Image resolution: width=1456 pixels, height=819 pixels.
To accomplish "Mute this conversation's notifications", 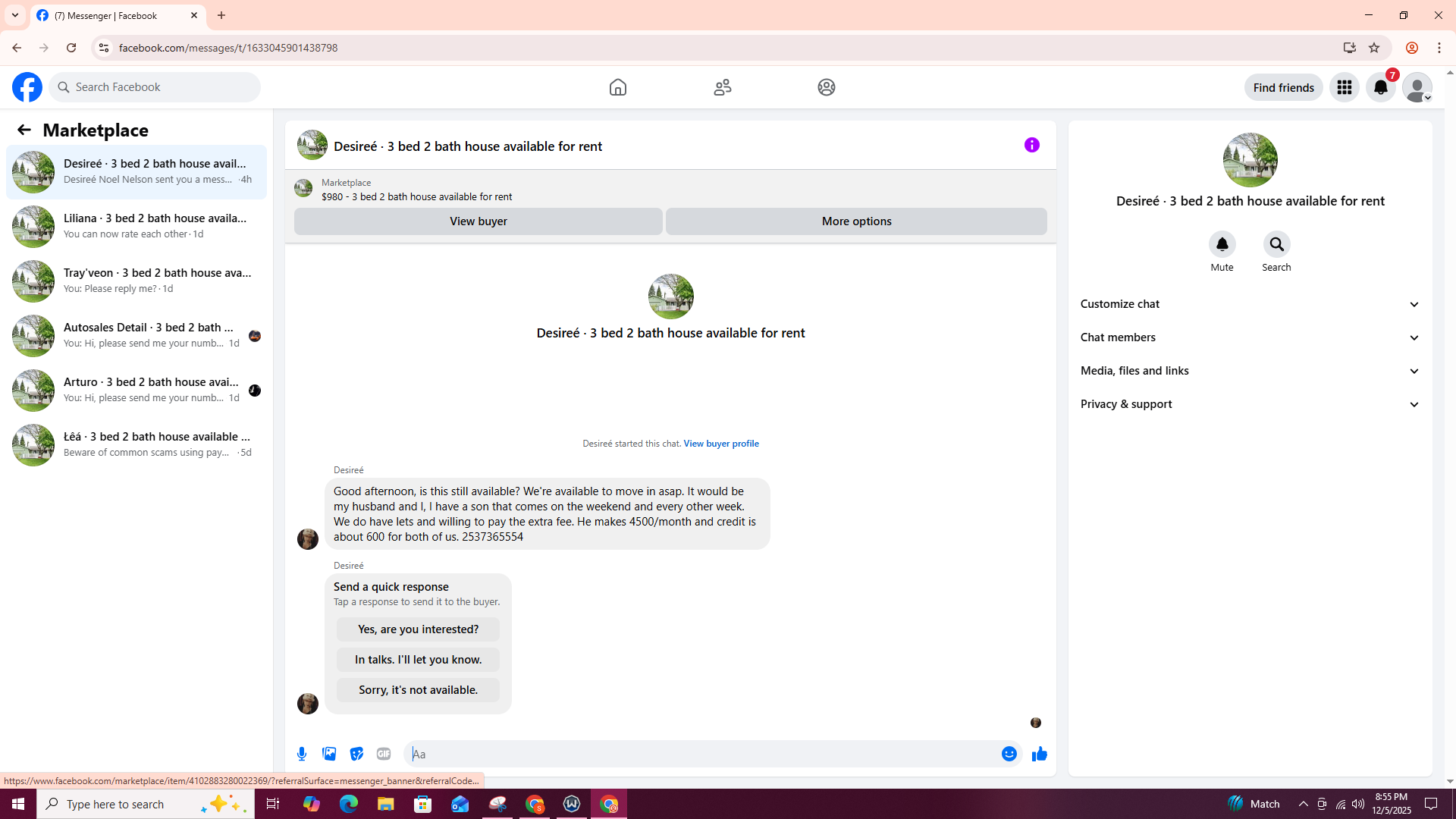I will pos(1222,244).
